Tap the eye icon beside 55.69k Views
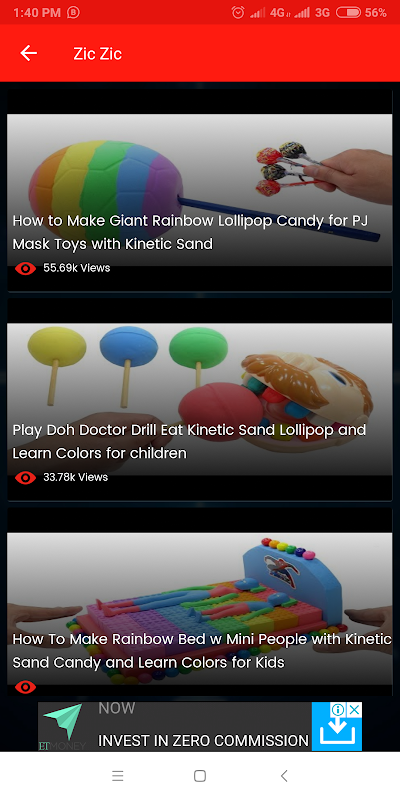Screen dimensions: 400x800 point(26,268)
